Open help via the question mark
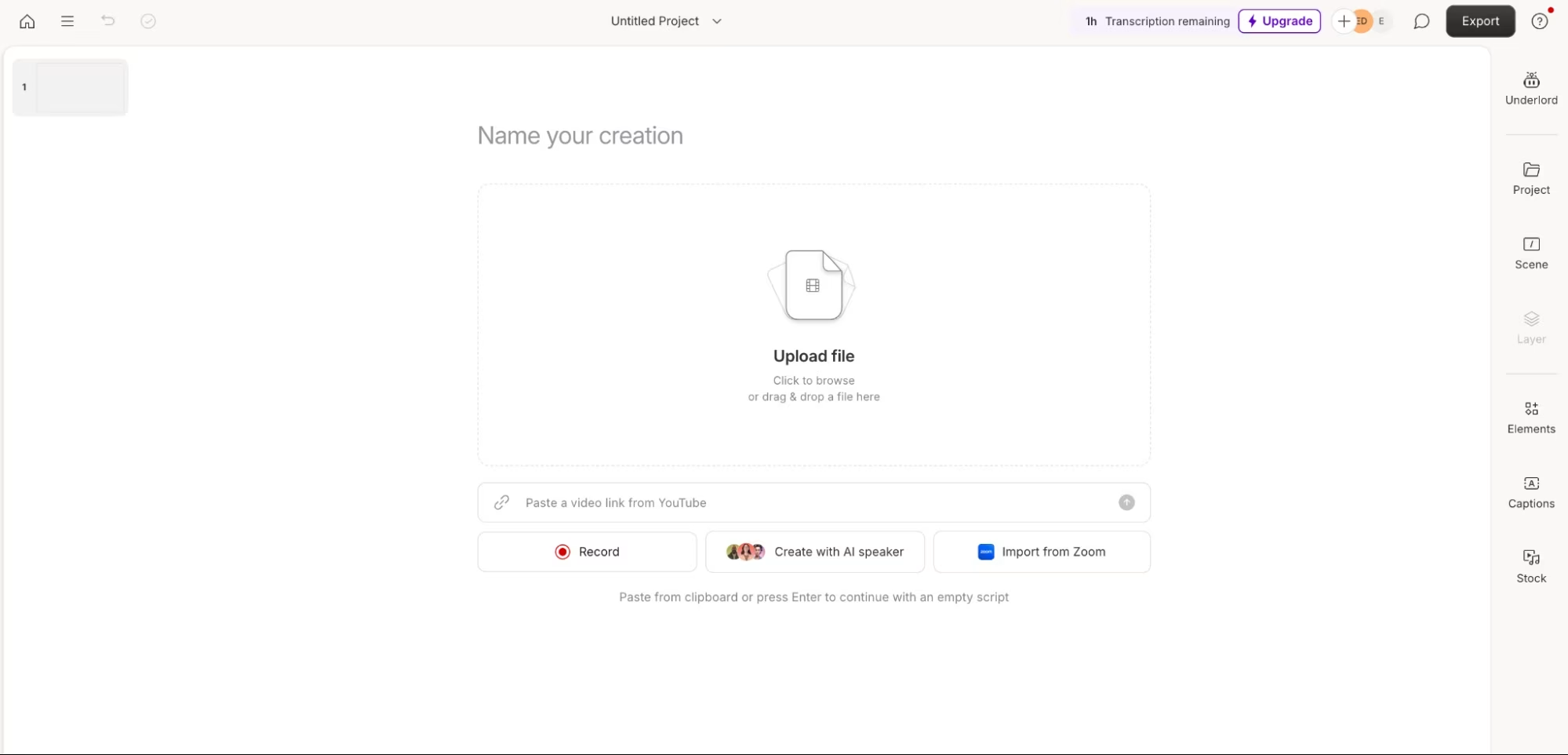Image resolution: width=1568 pixels, height=755 pixels. pyautogui.click(x=1539, y=21)
